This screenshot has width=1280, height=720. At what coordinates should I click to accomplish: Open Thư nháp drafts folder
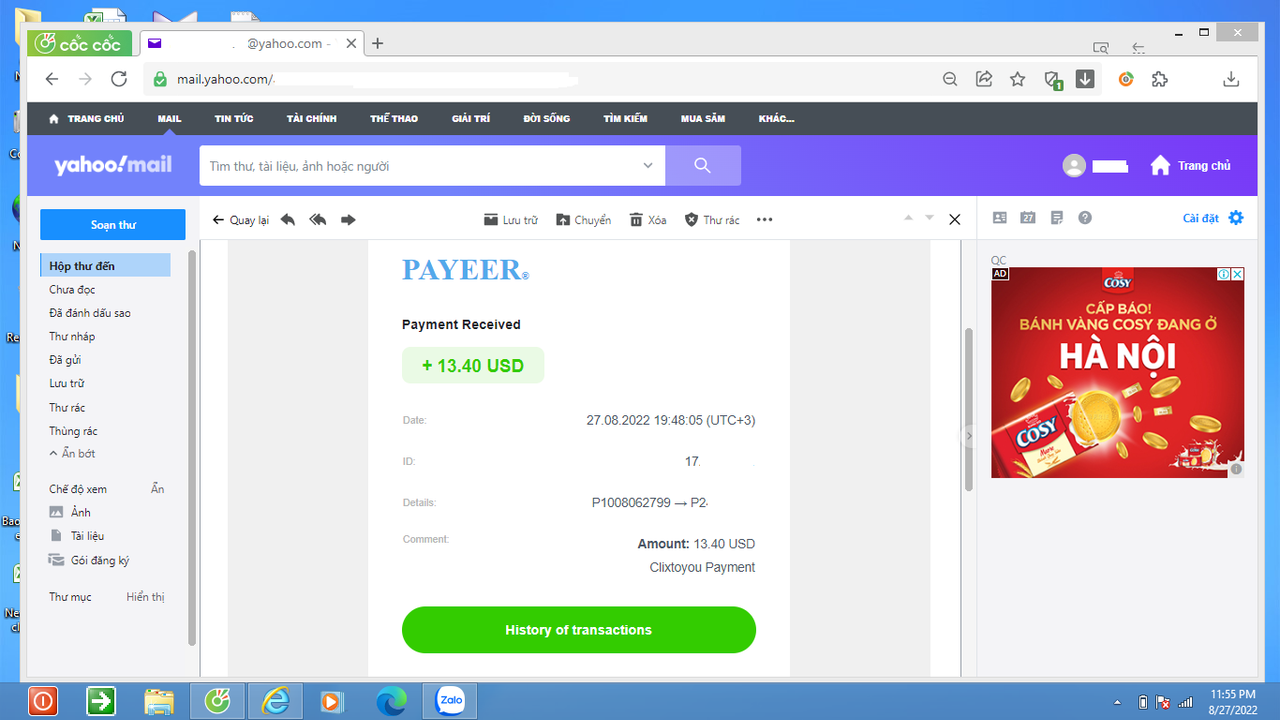[x=72, y=336]
